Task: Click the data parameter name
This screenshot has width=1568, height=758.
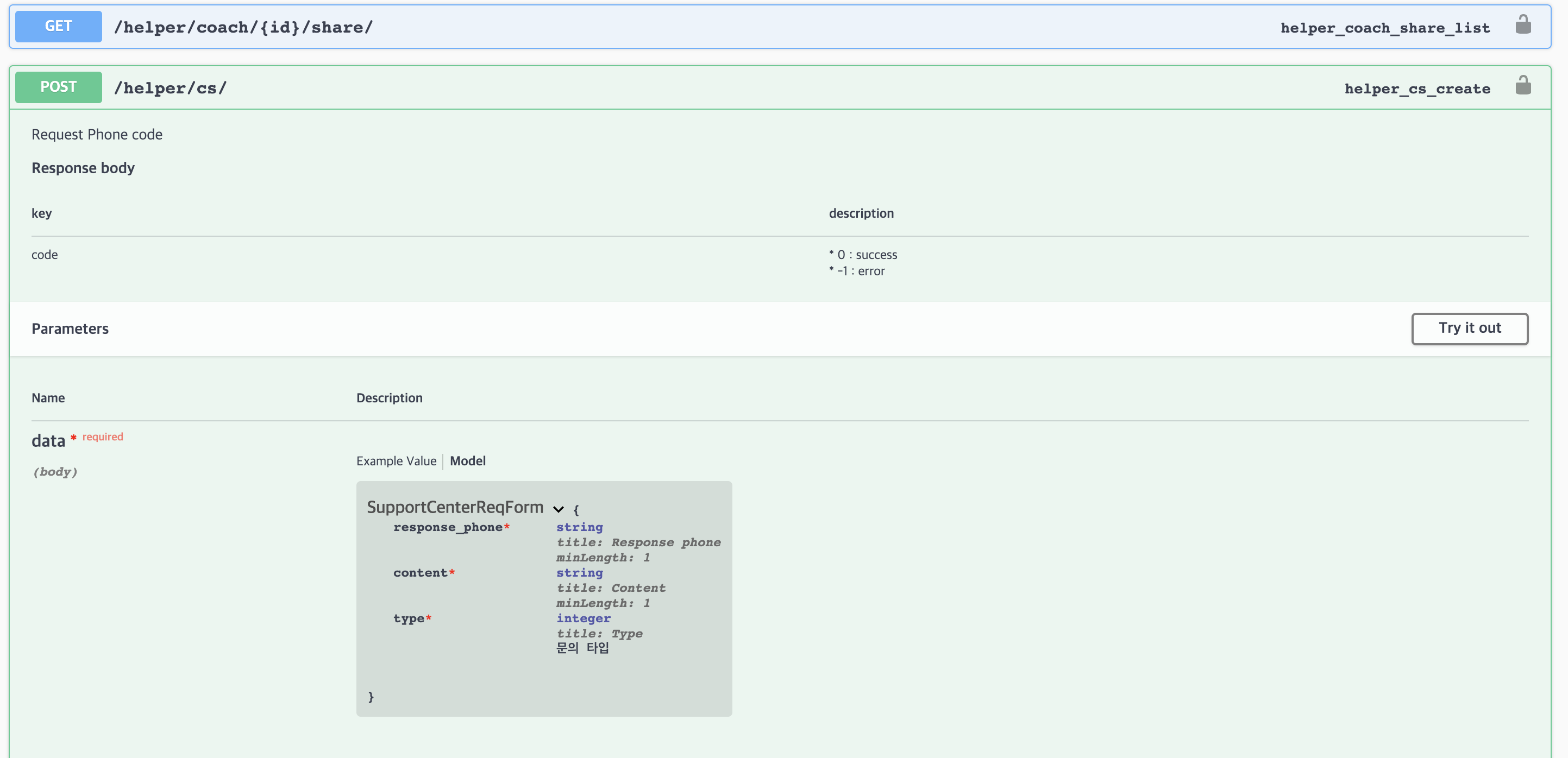Action: 48,441
